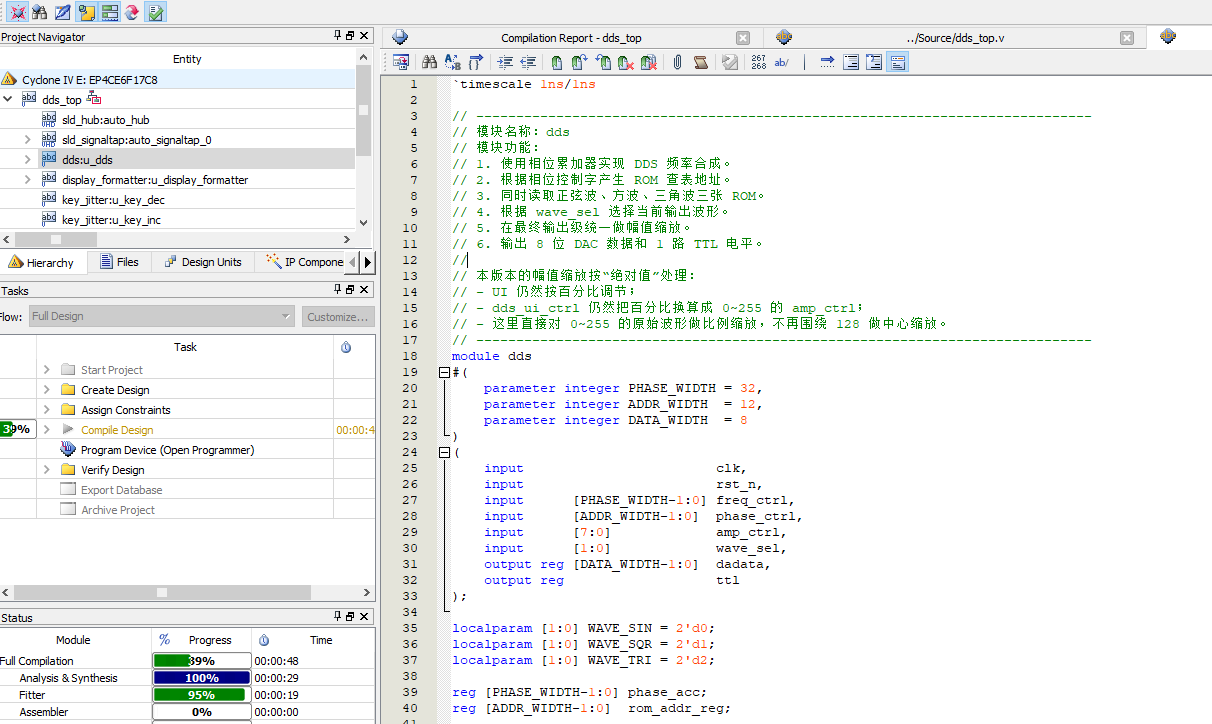Open the ../Source/dds_top.v tab
1212x724 pixels.
pyautogui.click(x=955, y=38)
